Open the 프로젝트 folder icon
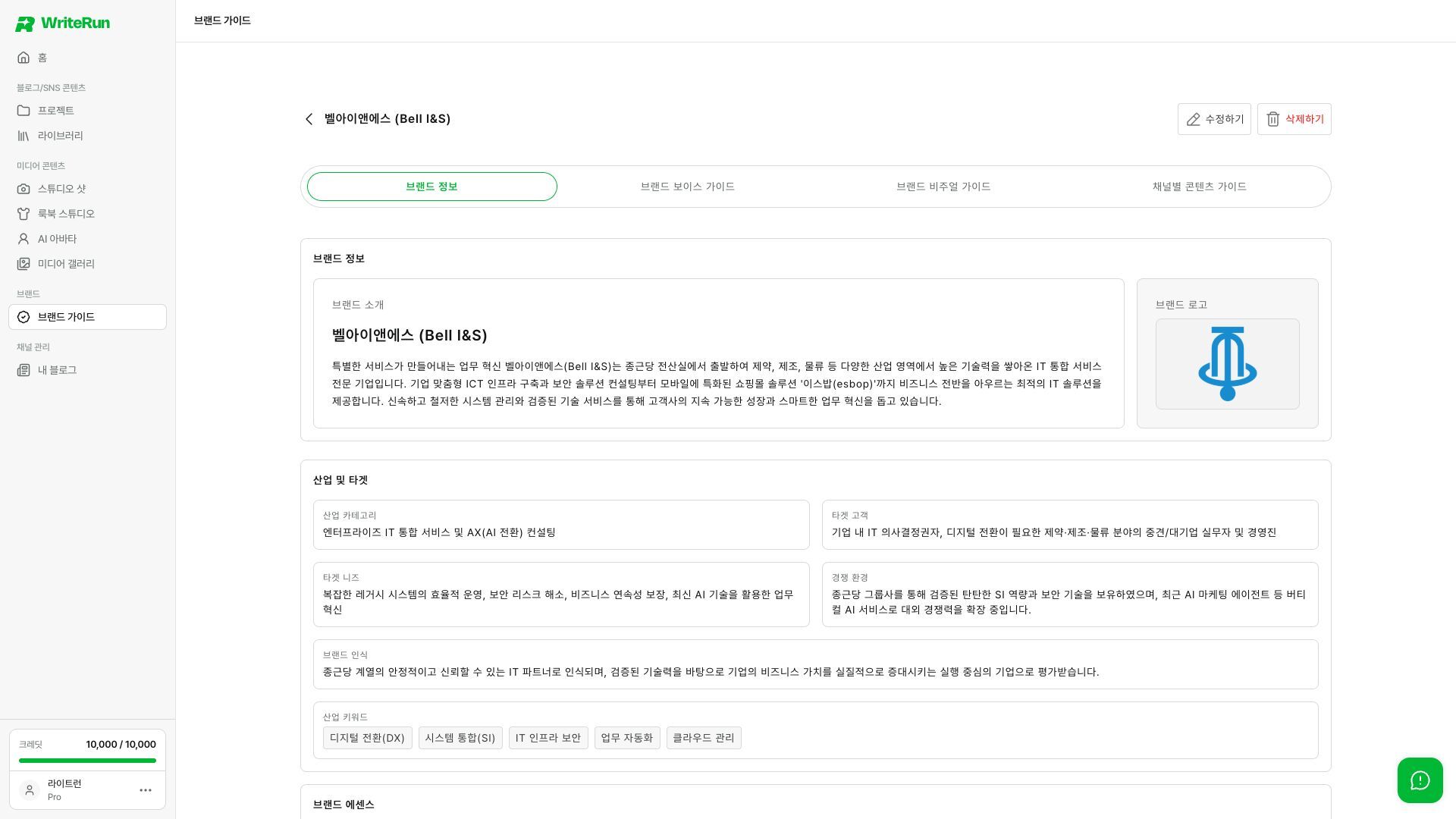The image size is (1456, 819). click(x=24, y=111)
